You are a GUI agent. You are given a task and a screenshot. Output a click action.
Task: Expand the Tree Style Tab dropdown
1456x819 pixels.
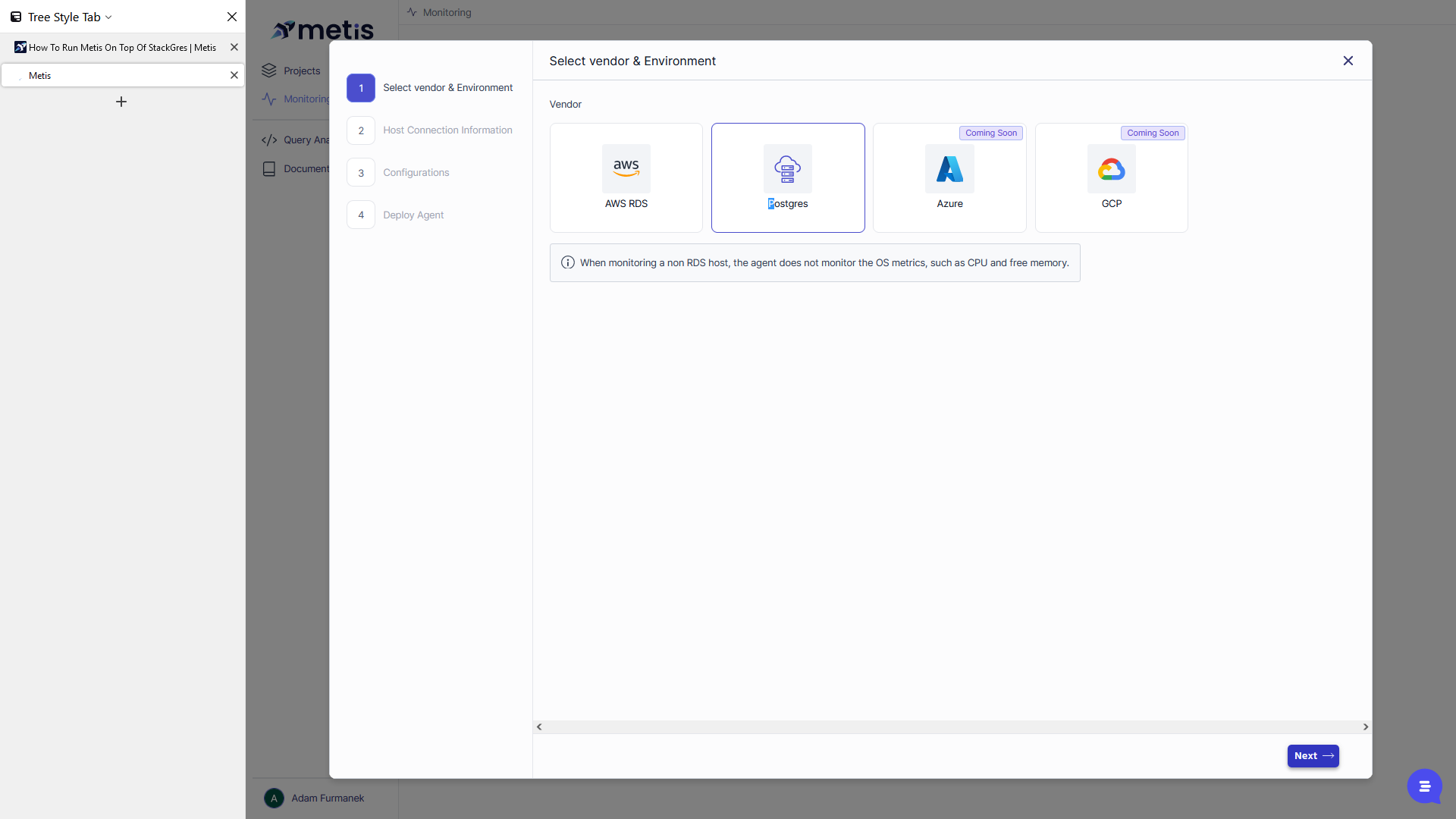(108, 17)
